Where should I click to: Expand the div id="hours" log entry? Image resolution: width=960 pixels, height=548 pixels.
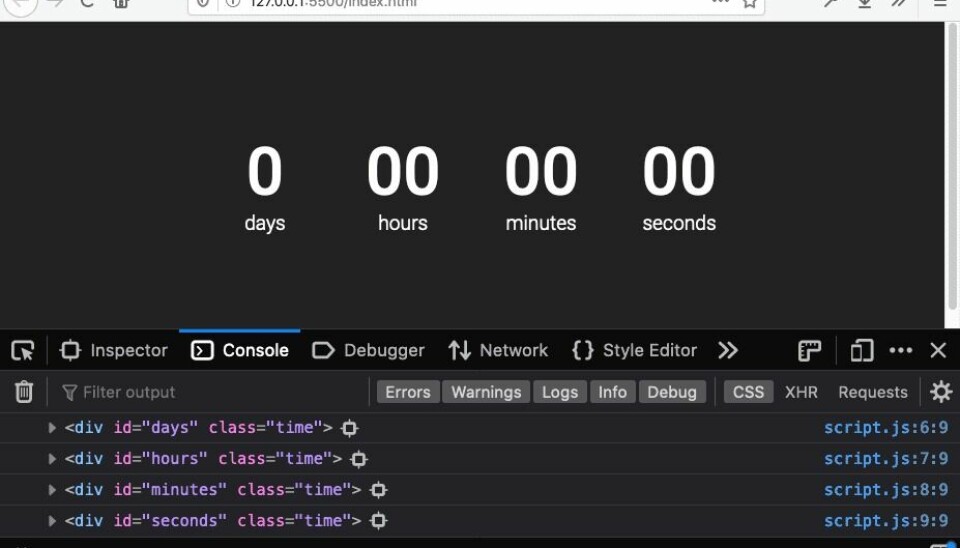coord(52,459)
